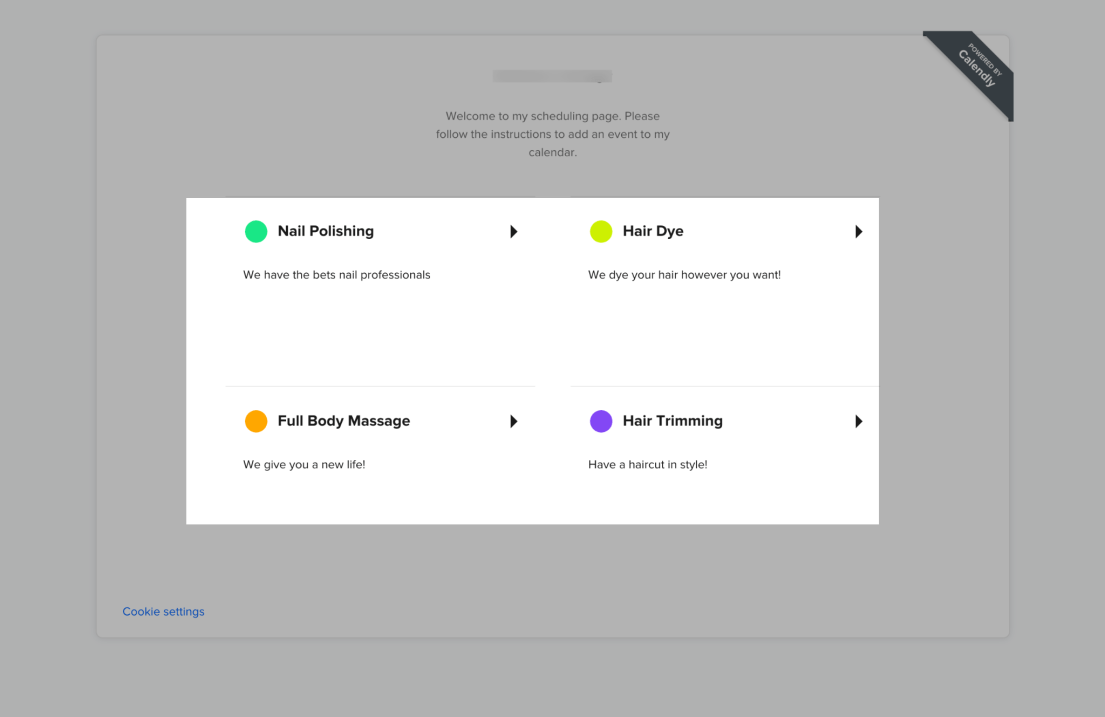This screenshot has width=1105, height=717.
Task: Click "We give you a new life!" description
Action: (304, 465)
